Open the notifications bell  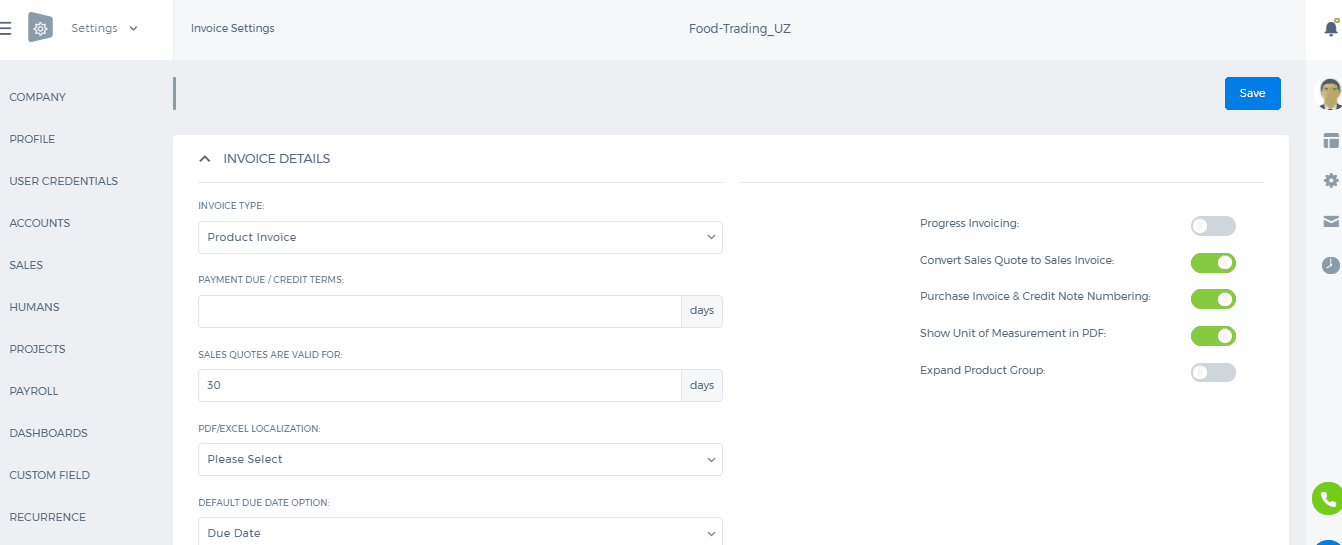click(x=1330, y=28)
